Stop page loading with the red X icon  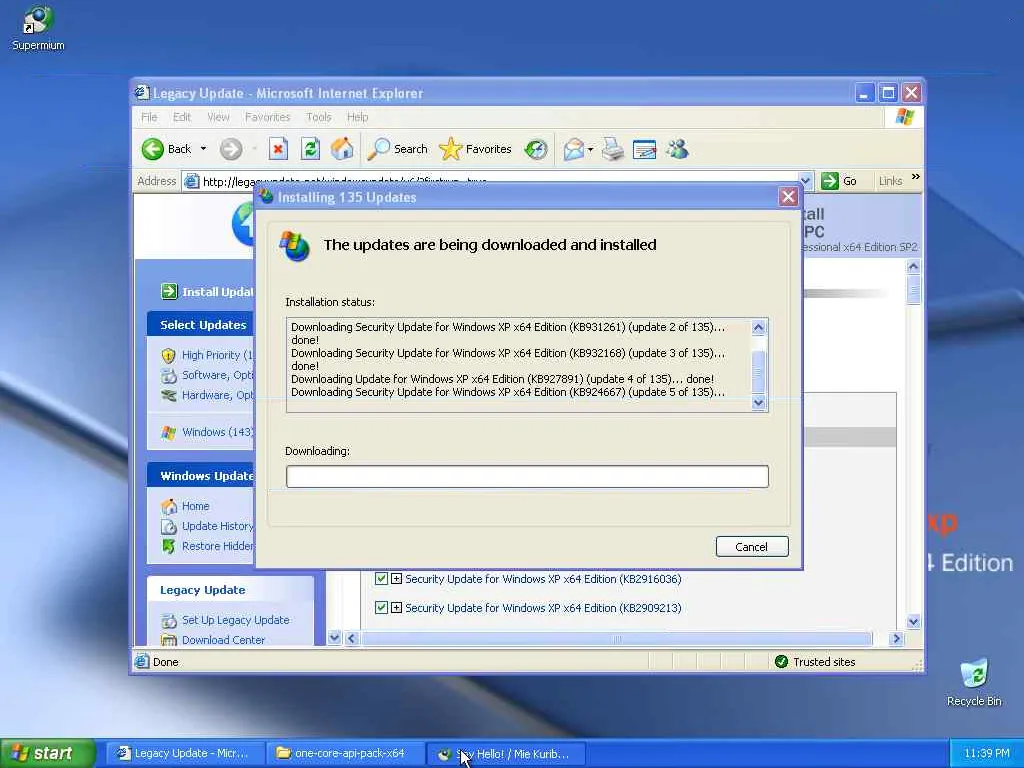[278, 149]
